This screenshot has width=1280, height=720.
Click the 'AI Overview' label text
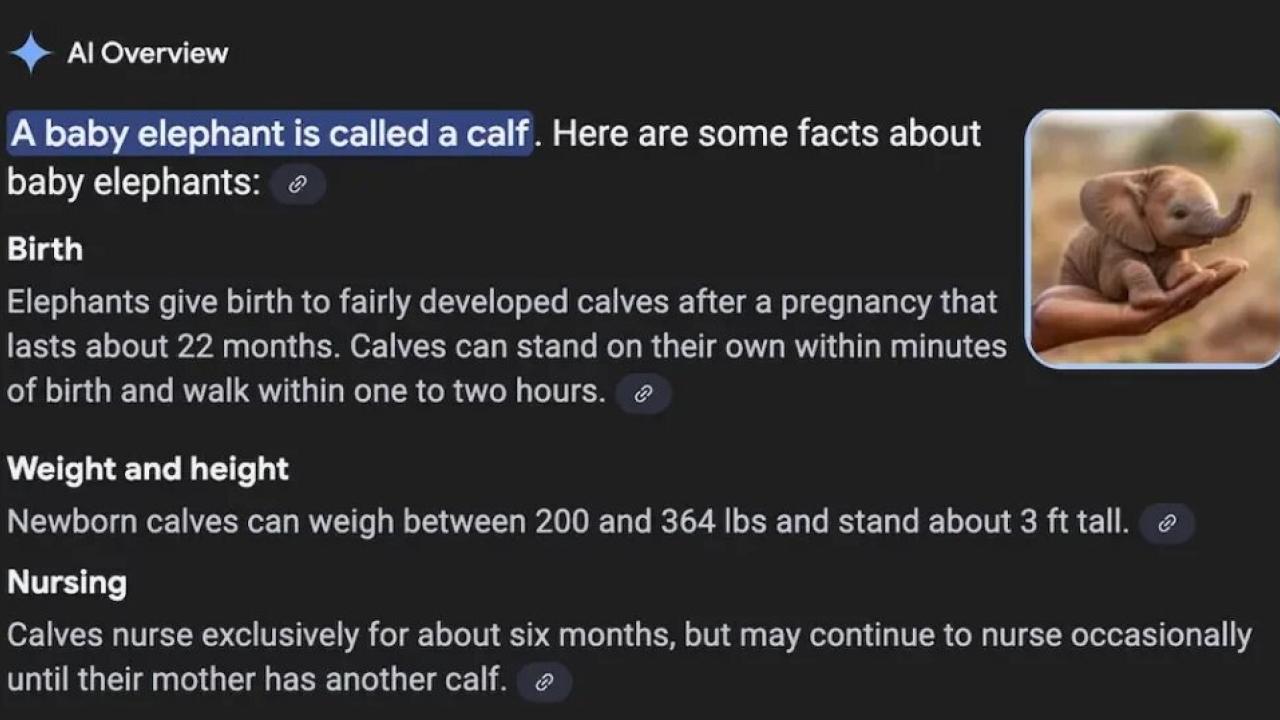(x=148, y=53)
